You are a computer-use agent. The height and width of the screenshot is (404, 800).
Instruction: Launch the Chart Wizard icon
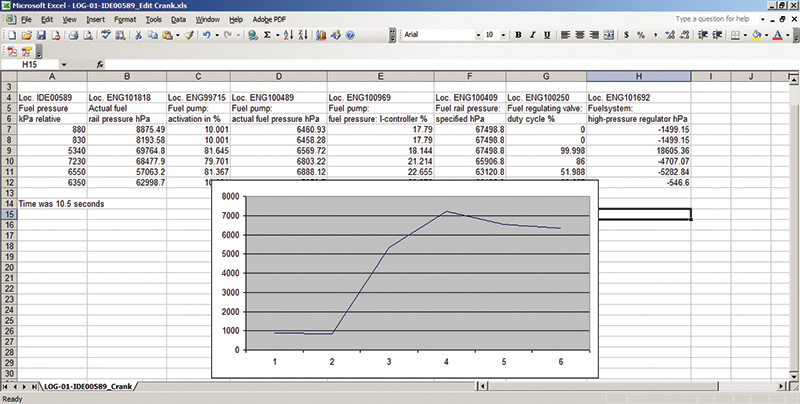pyautogui.click(x=321, y=35)
